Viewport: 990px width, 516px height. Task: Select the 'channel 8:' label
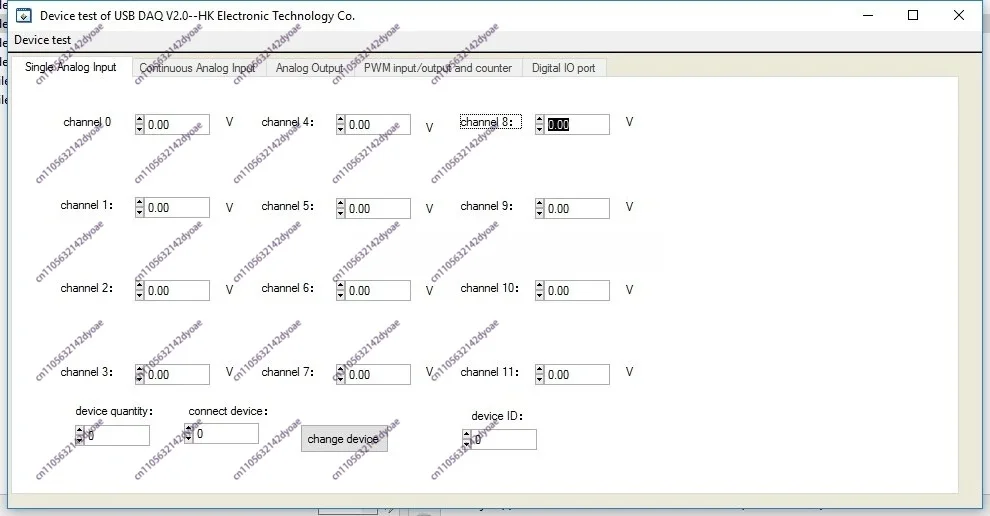491,122
